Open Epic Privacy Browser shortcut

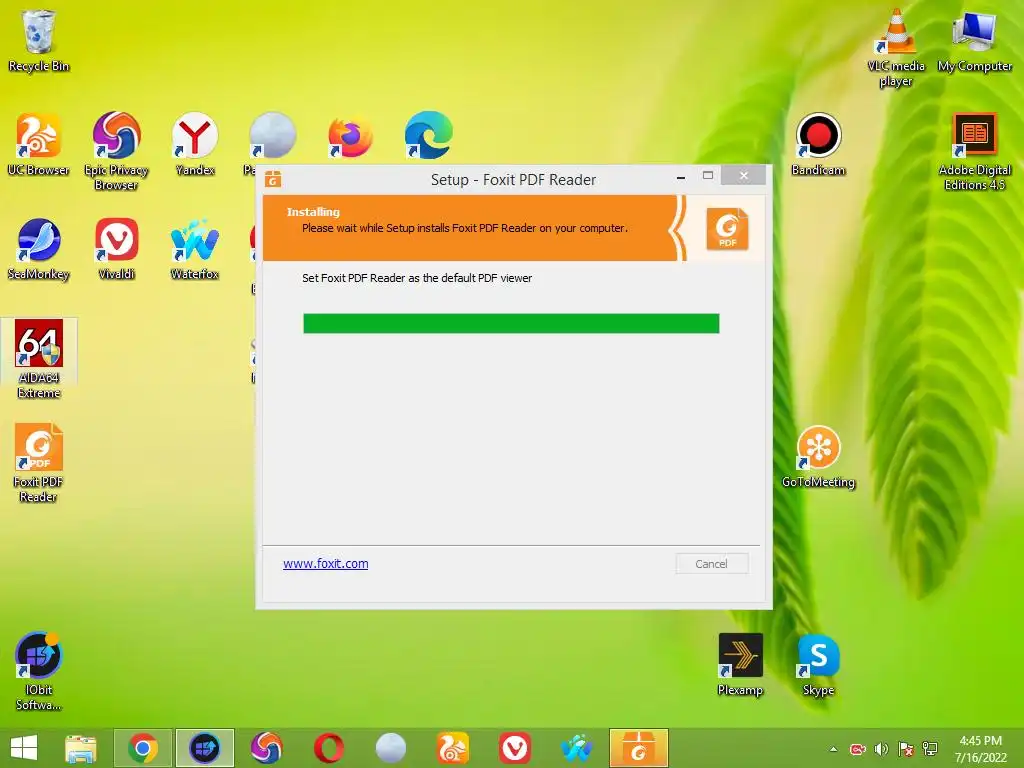[x=116, y=151]
